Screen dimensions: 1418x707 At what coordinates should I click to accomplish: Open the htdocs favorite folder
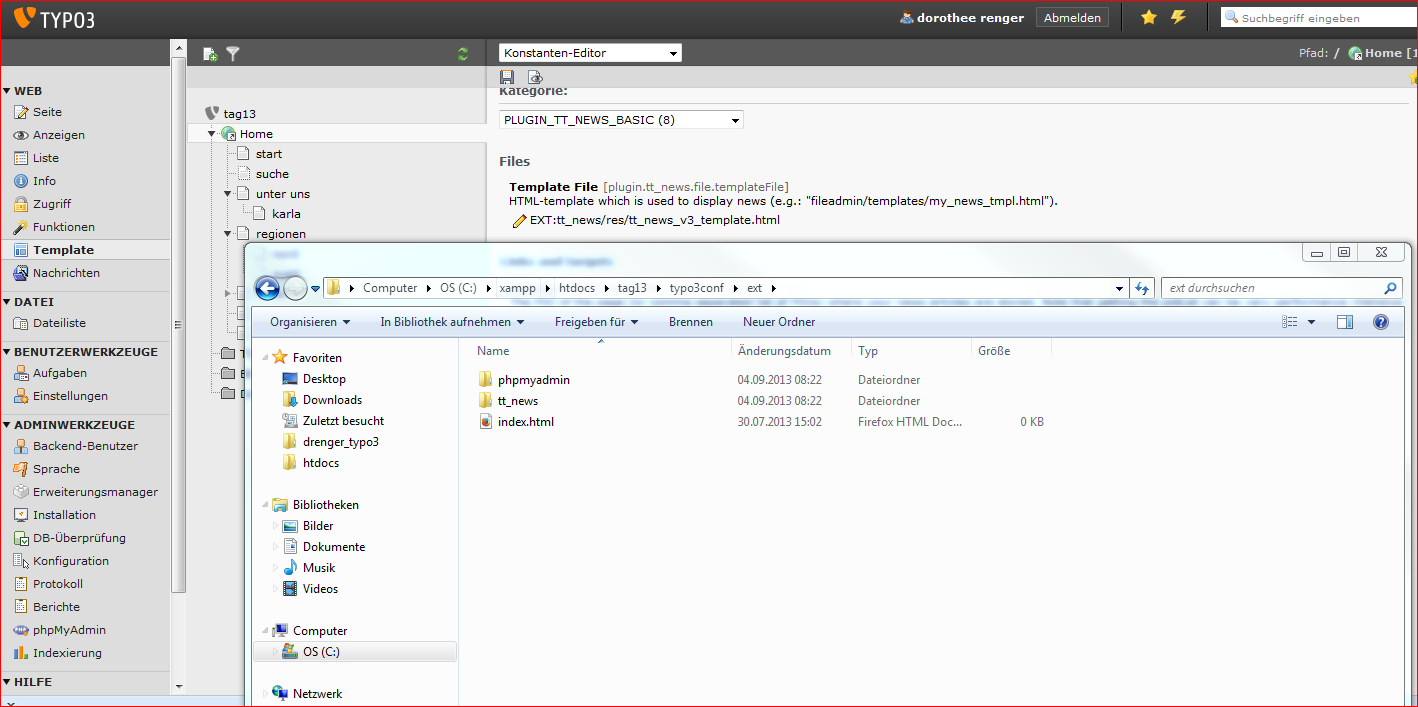pos(320,463)
